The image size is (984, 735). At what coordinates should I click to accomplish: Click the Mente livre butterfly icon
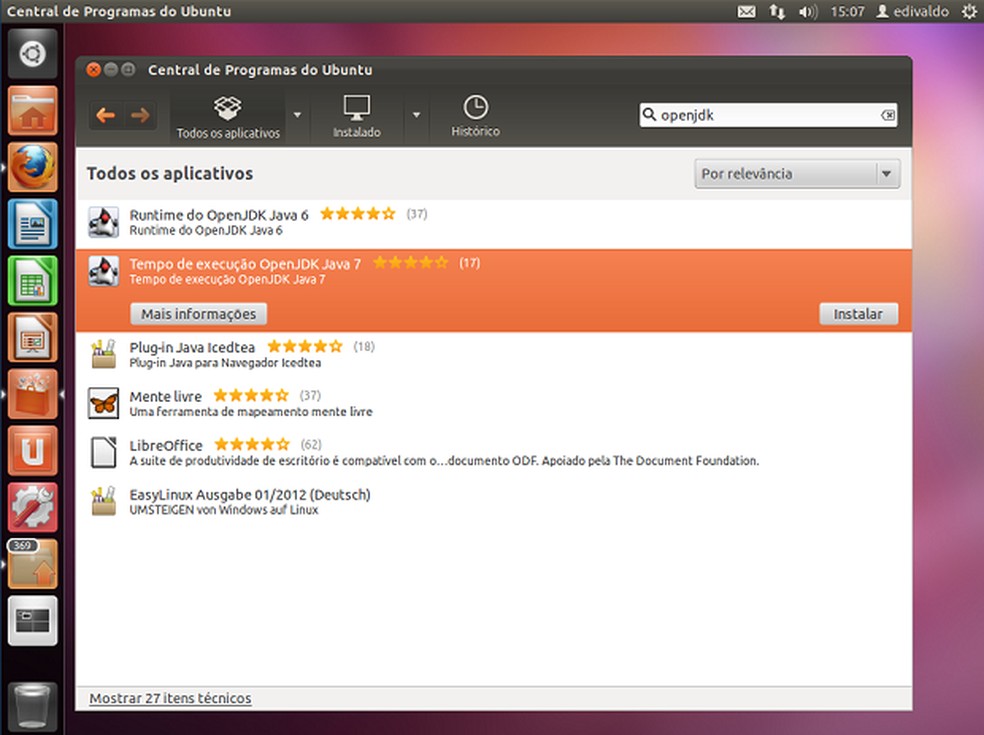tap(104, 403)
